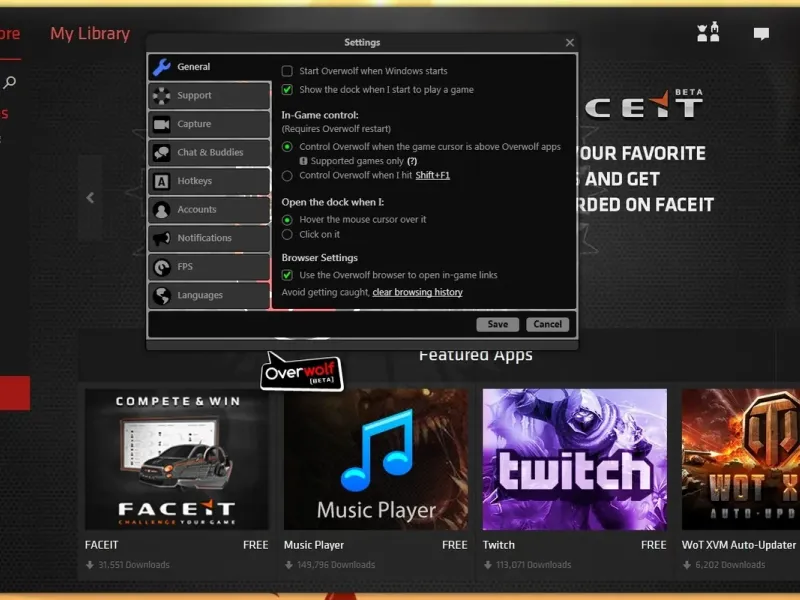
Task: Click the Overwolf BETA dock logo
Action: coord(302,372)
